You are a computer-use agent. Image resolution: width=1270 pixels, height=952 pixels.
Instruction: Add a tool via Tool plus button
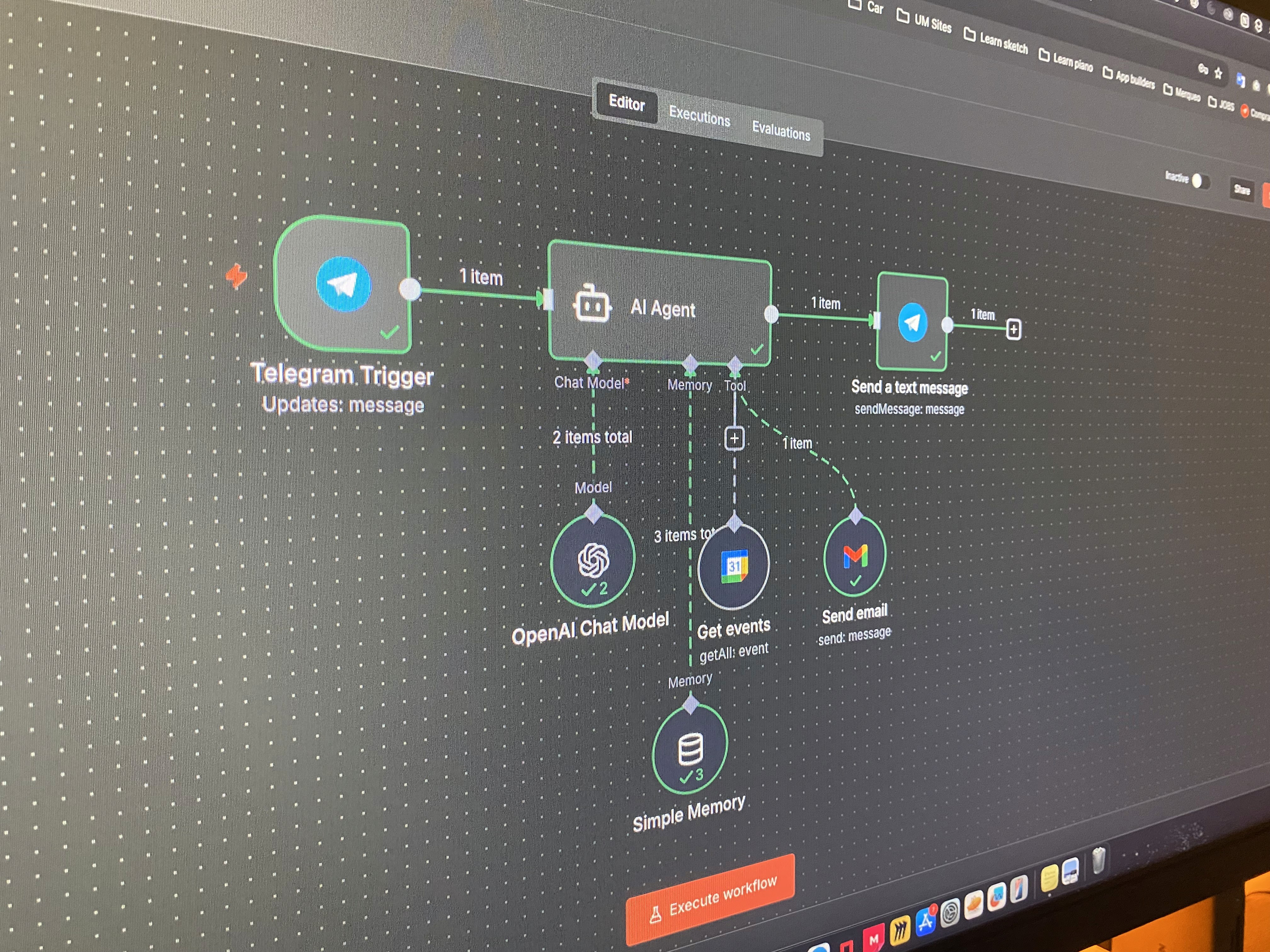(734, 439)
